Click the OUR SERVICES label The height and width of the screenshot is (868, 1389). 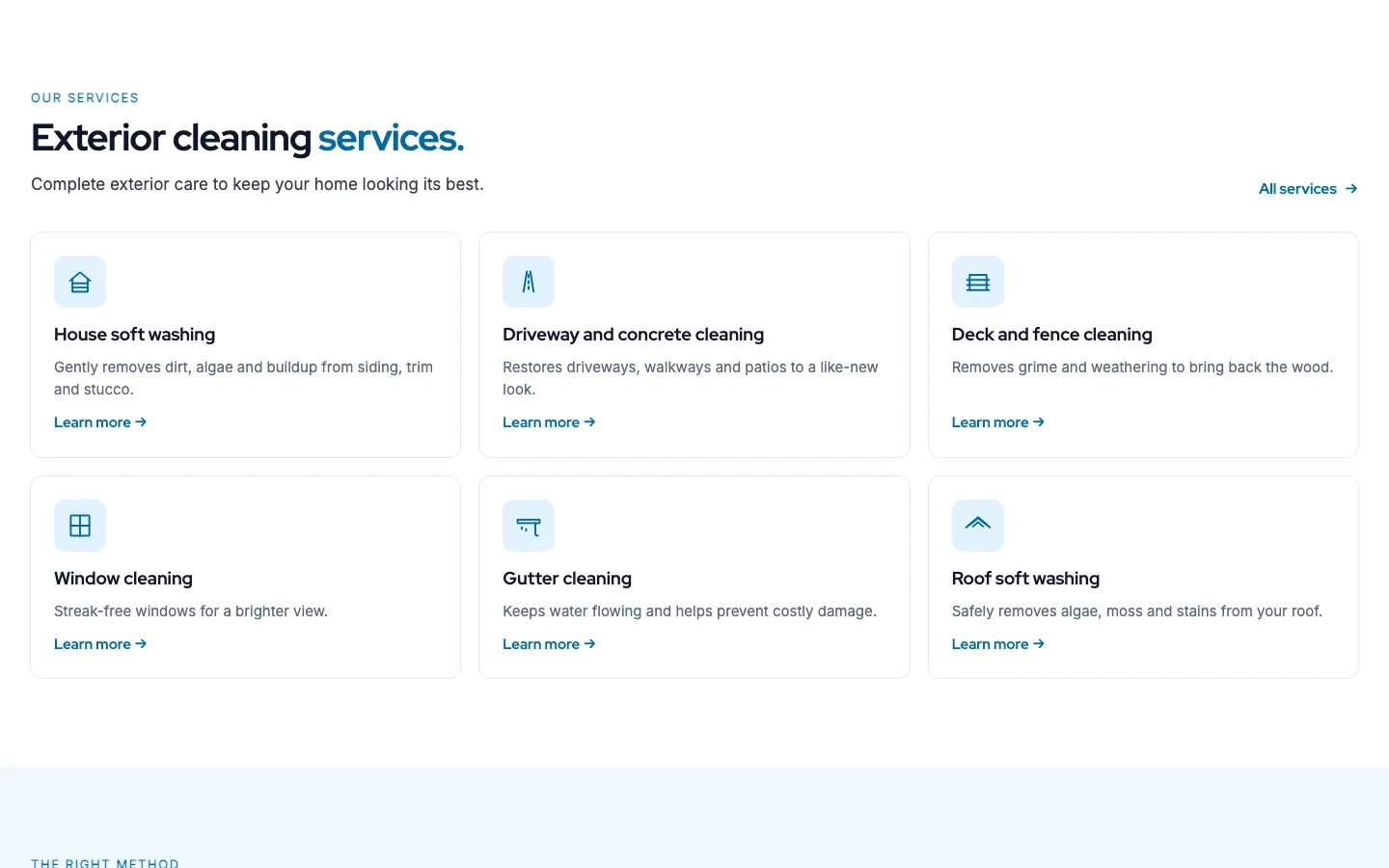point(85,98)
